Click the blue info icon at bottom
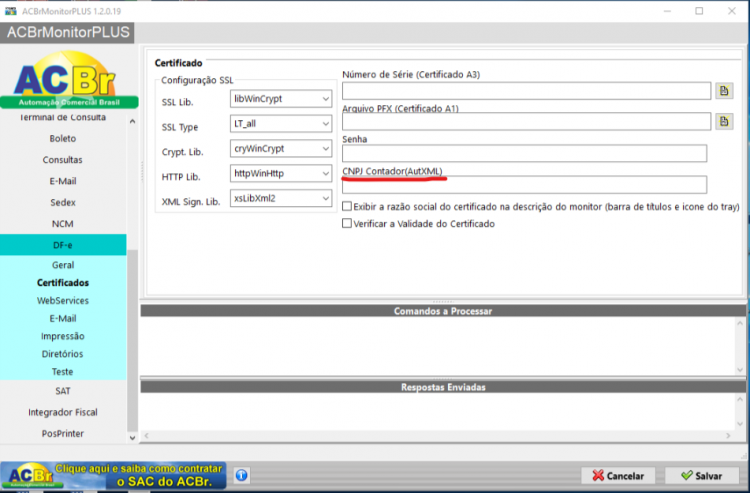750x493 pixels. point(242,475)
